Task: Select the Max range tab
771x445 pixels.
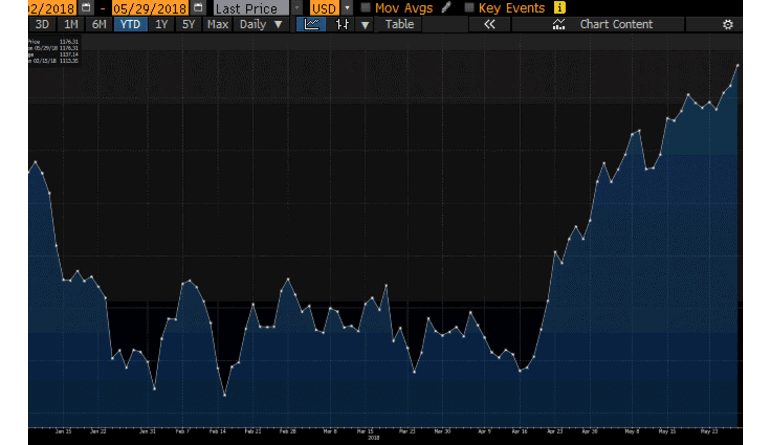Action: click(x=217, y=24)
